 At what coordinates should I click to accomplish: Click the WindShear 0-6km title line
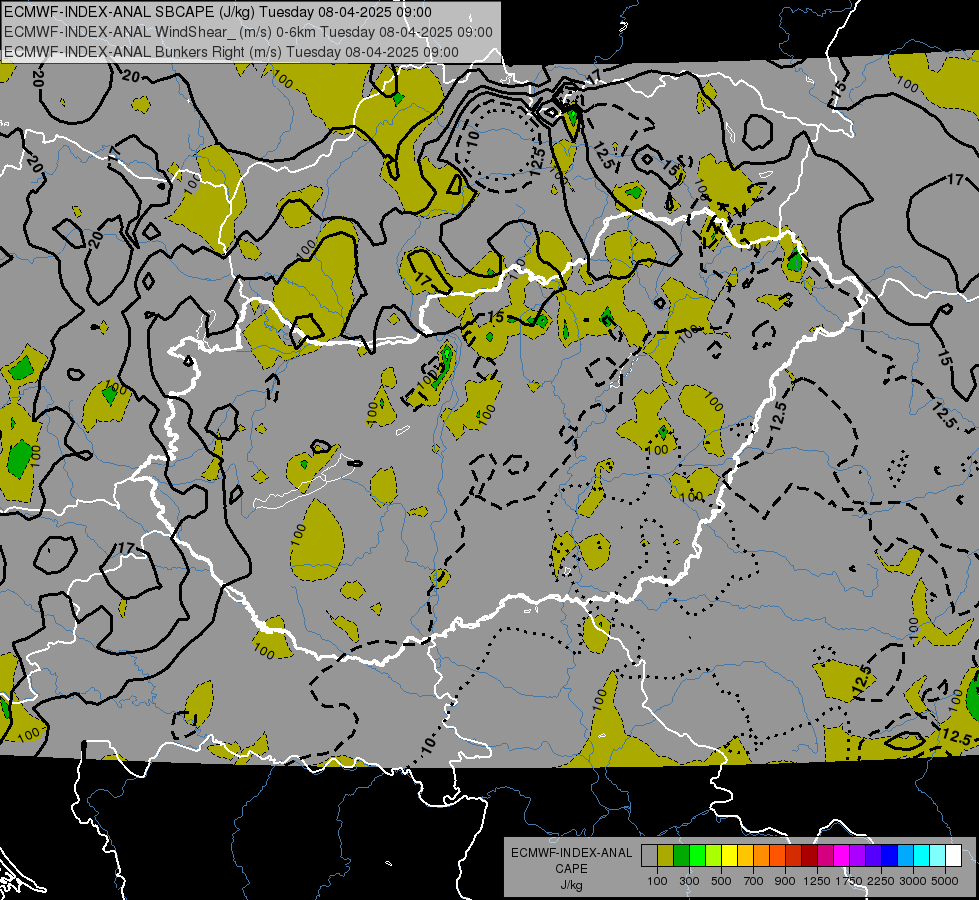click(x=248, y=32)
